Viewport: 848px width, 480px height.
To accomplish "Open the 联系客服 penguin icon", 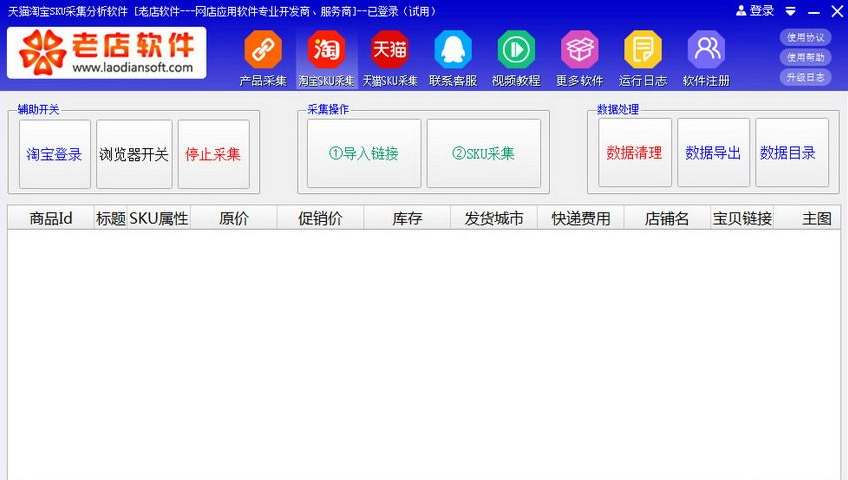I will (x=453, y=50).
